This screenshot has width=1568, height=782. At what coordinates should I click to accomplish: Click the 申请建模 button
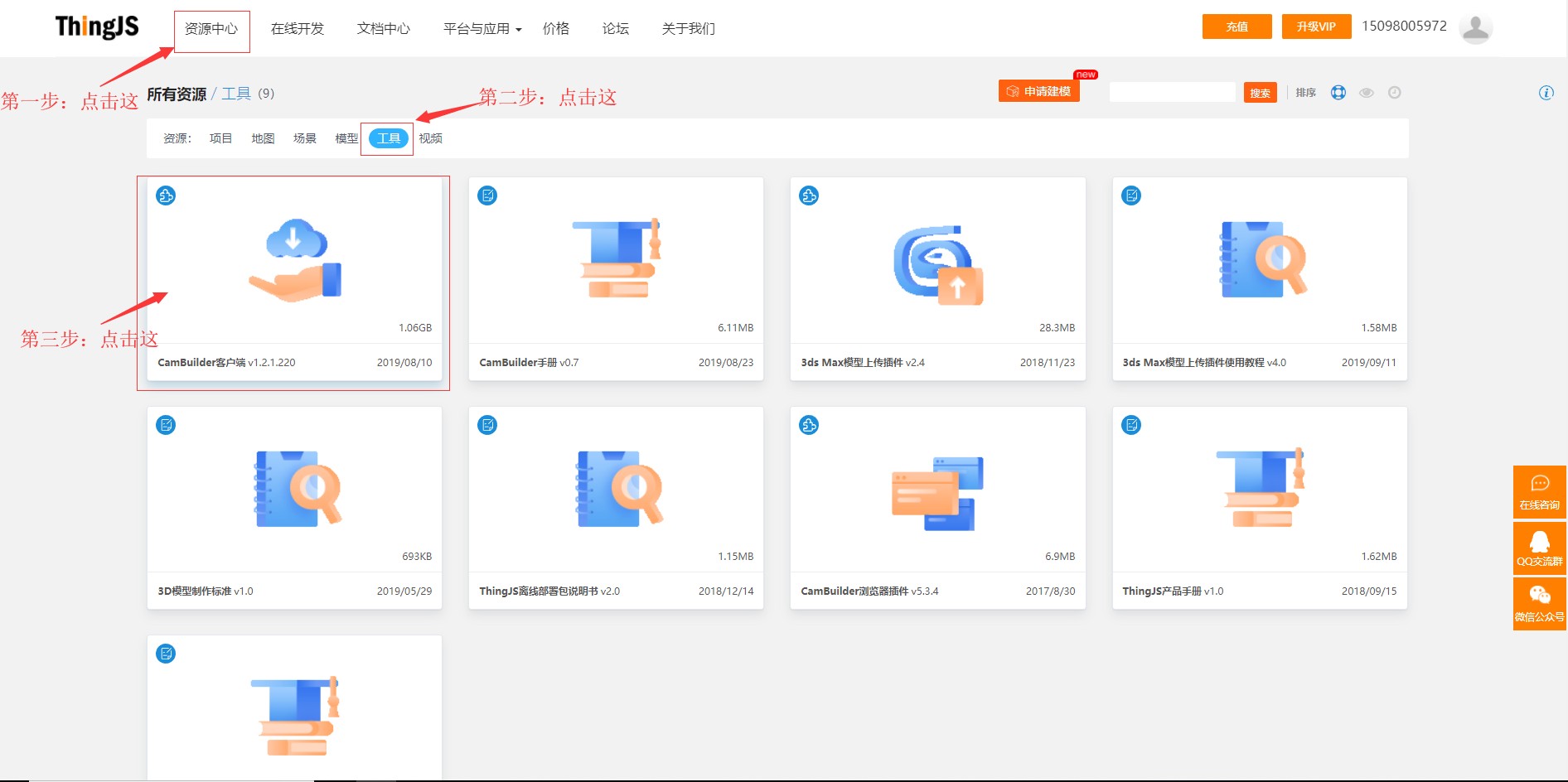(1039, 91)
